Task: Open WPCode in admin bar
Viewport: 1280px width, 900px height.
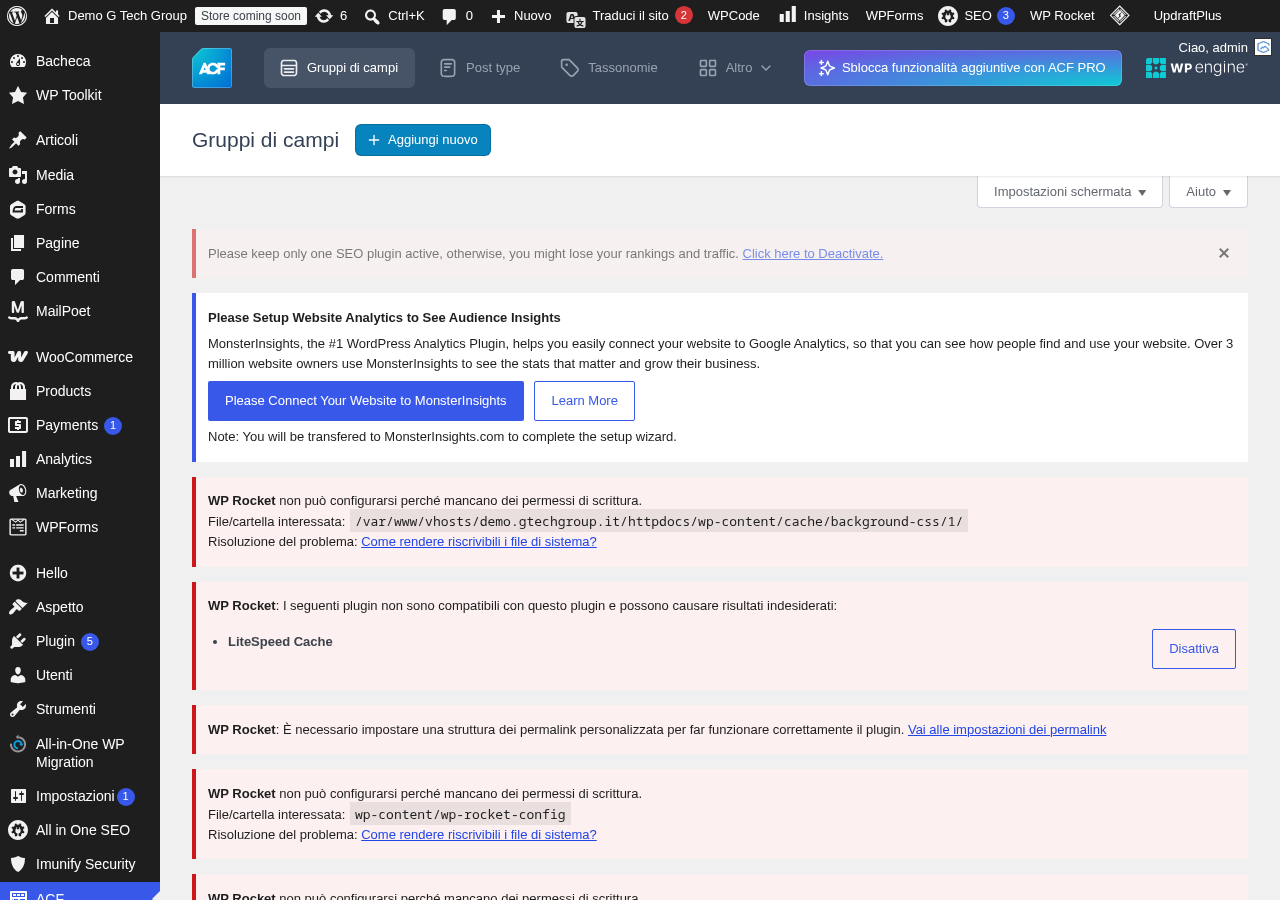Action: 733,15
